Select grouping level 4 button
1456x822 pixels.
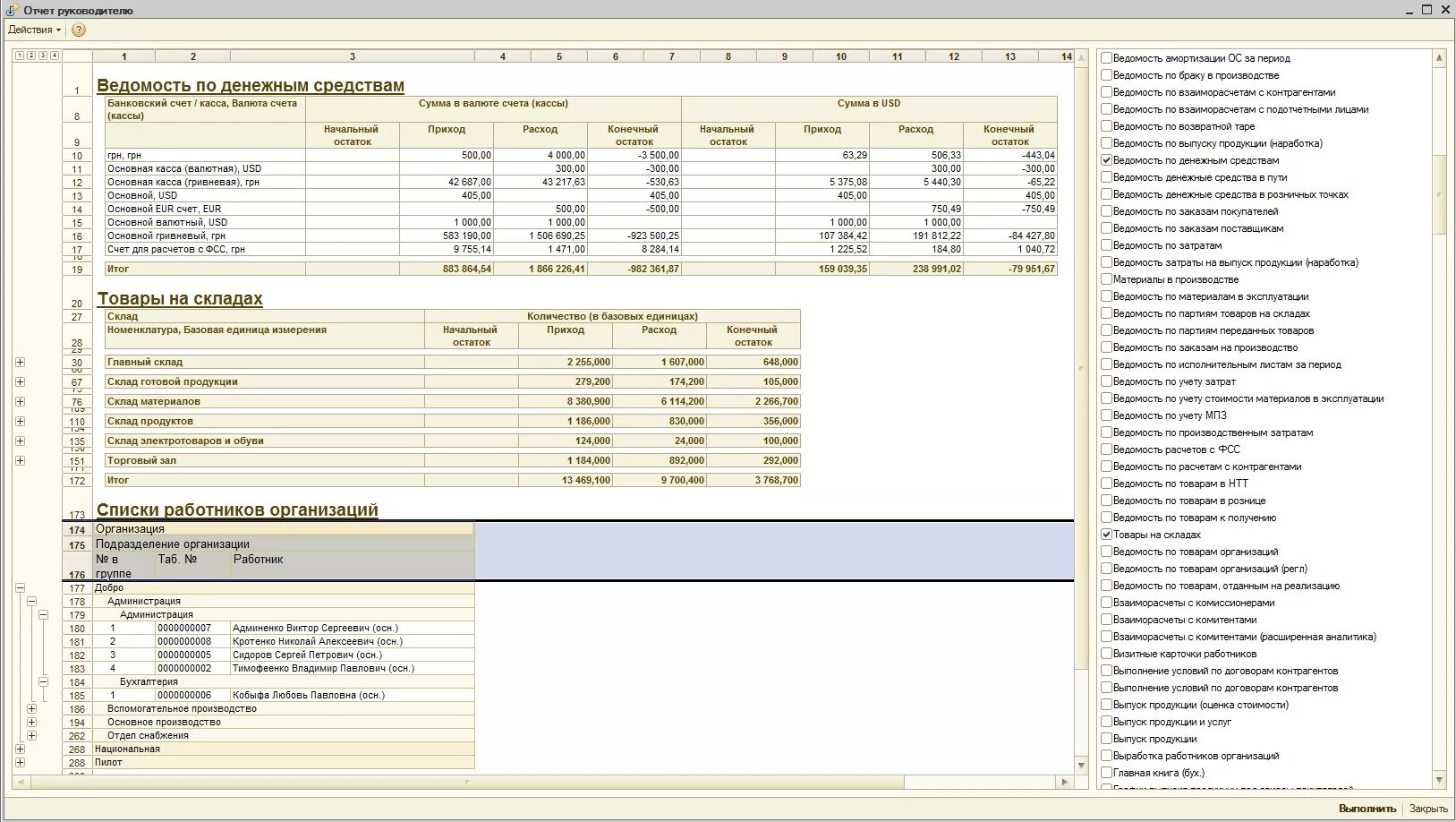tap(54, 56)
